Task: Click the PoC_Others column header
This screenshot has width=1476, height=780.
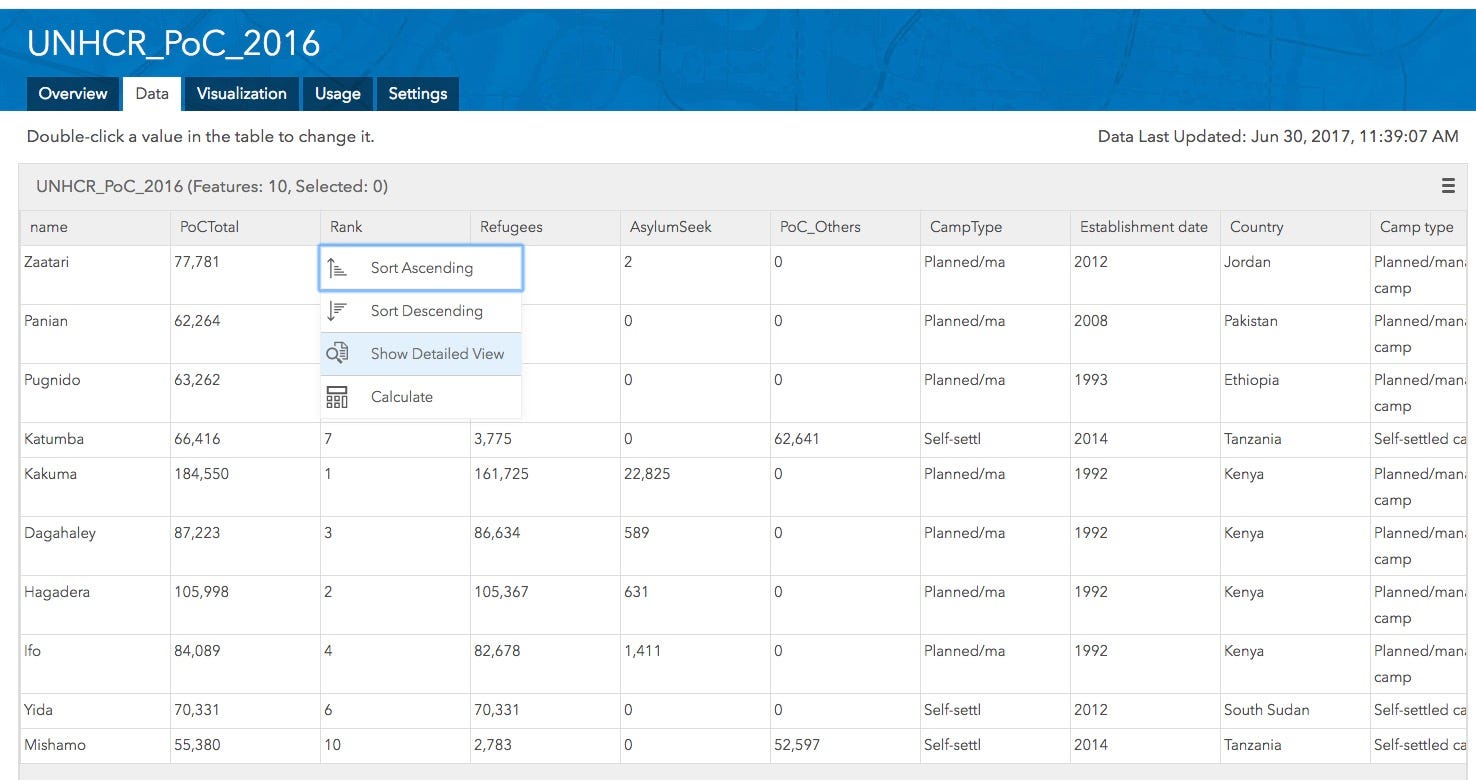Action: click(x=845, y=227)
